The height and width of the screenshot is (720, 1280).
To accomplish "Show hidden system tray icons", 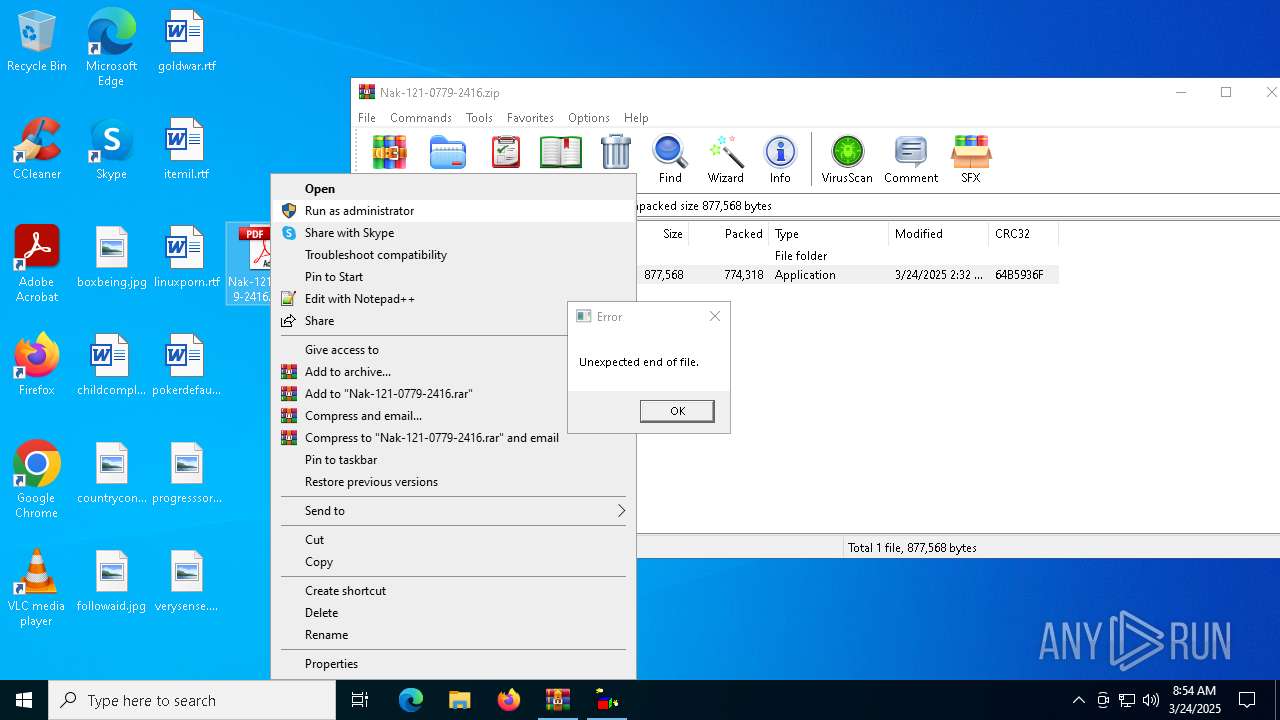I will 1078,700.
